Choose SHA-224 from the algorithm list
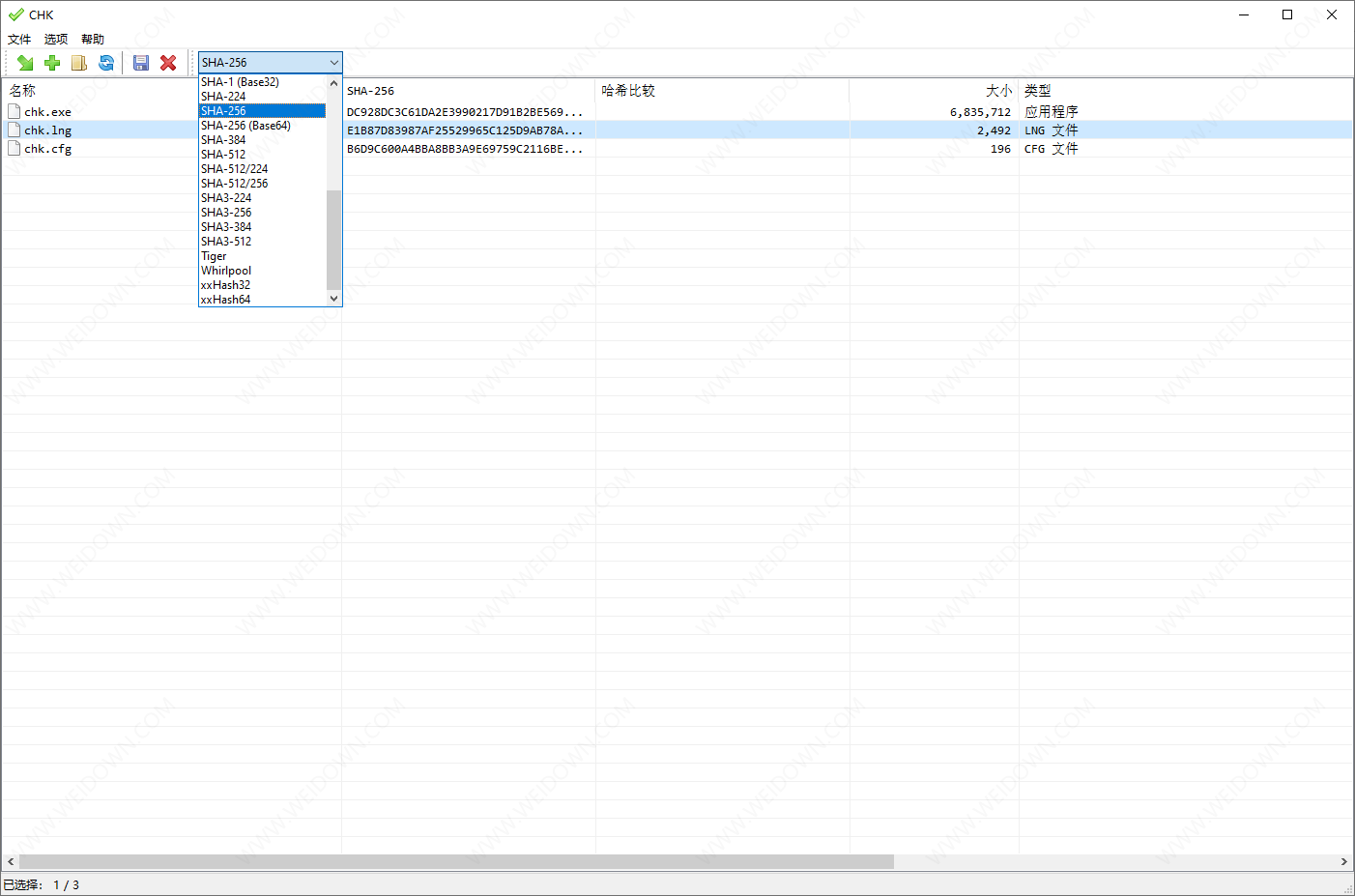This screenshot has height=896, width=1355. [263, 97]
